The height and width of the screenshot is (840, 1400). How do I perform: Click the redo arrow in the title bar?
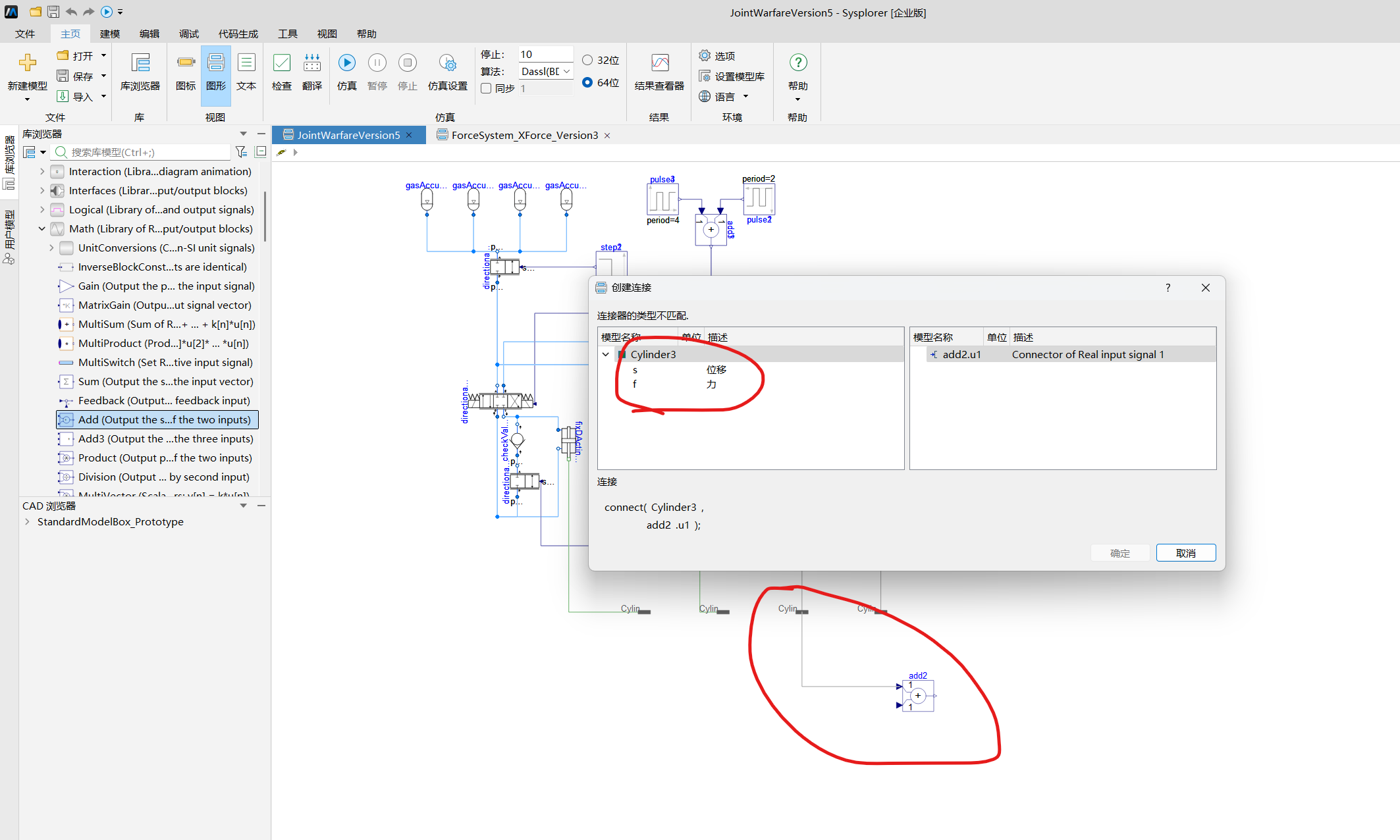pos(89,12)
